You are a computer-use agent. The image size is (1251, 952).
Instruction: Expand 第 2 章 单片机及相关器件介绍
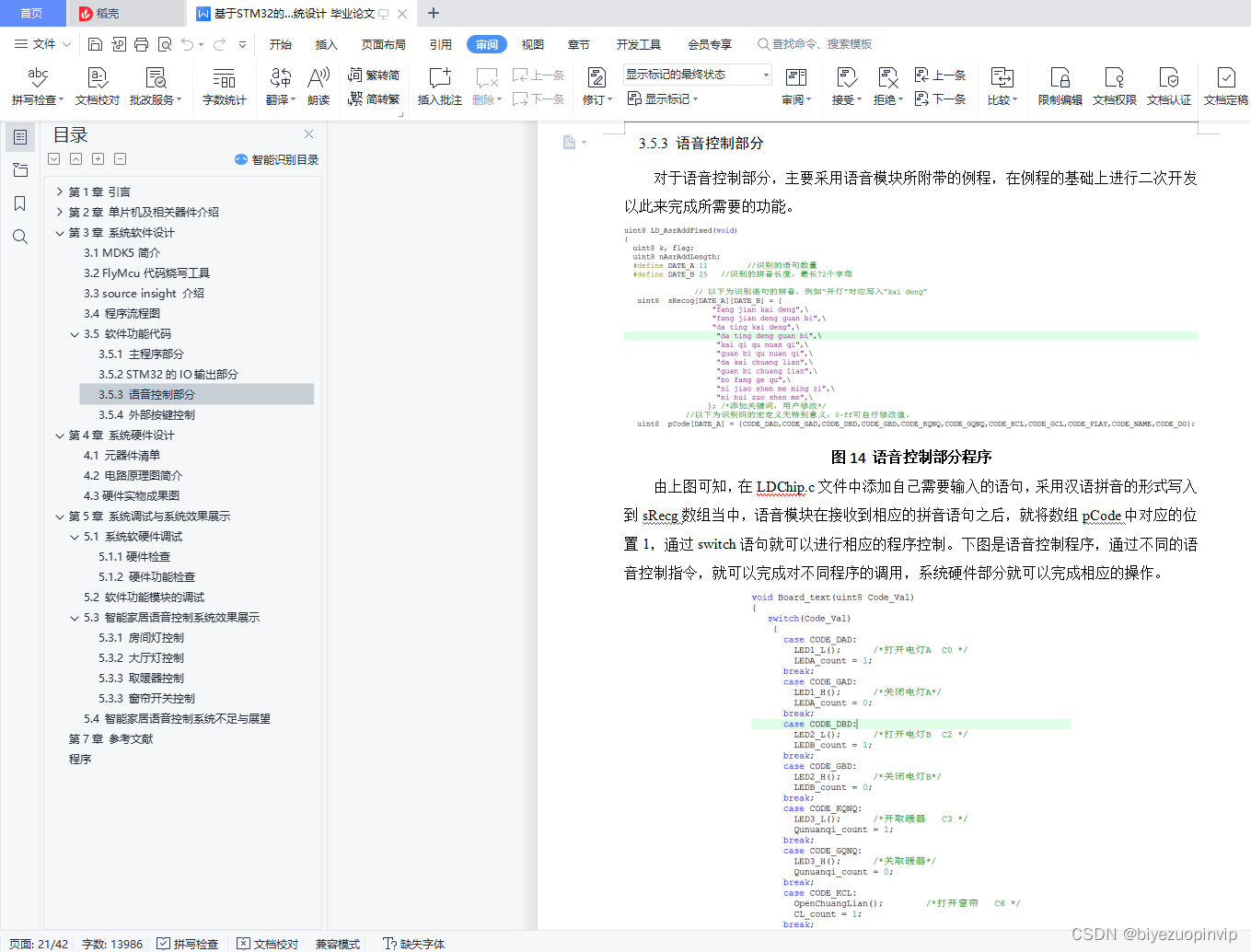click(60, 212)
